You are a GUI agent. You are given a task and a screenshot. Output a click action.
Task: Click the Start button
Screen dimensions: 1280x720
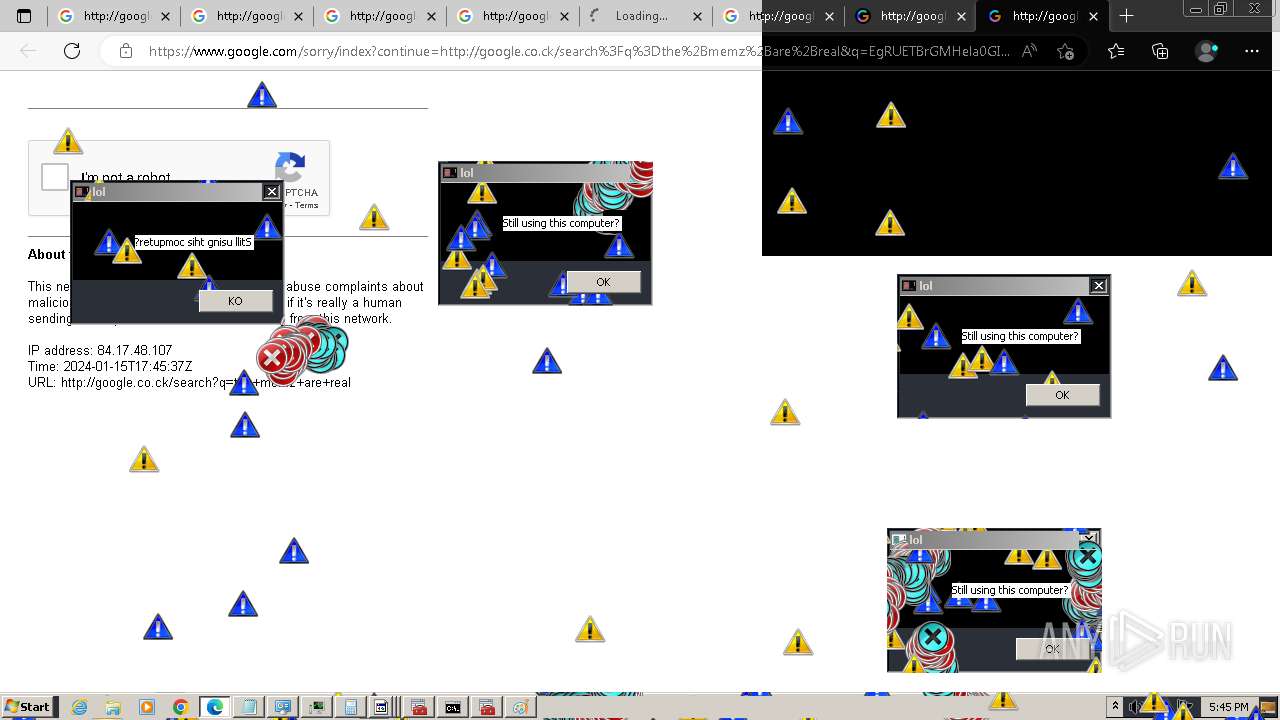pyautogui.click(x=27, y=707)
